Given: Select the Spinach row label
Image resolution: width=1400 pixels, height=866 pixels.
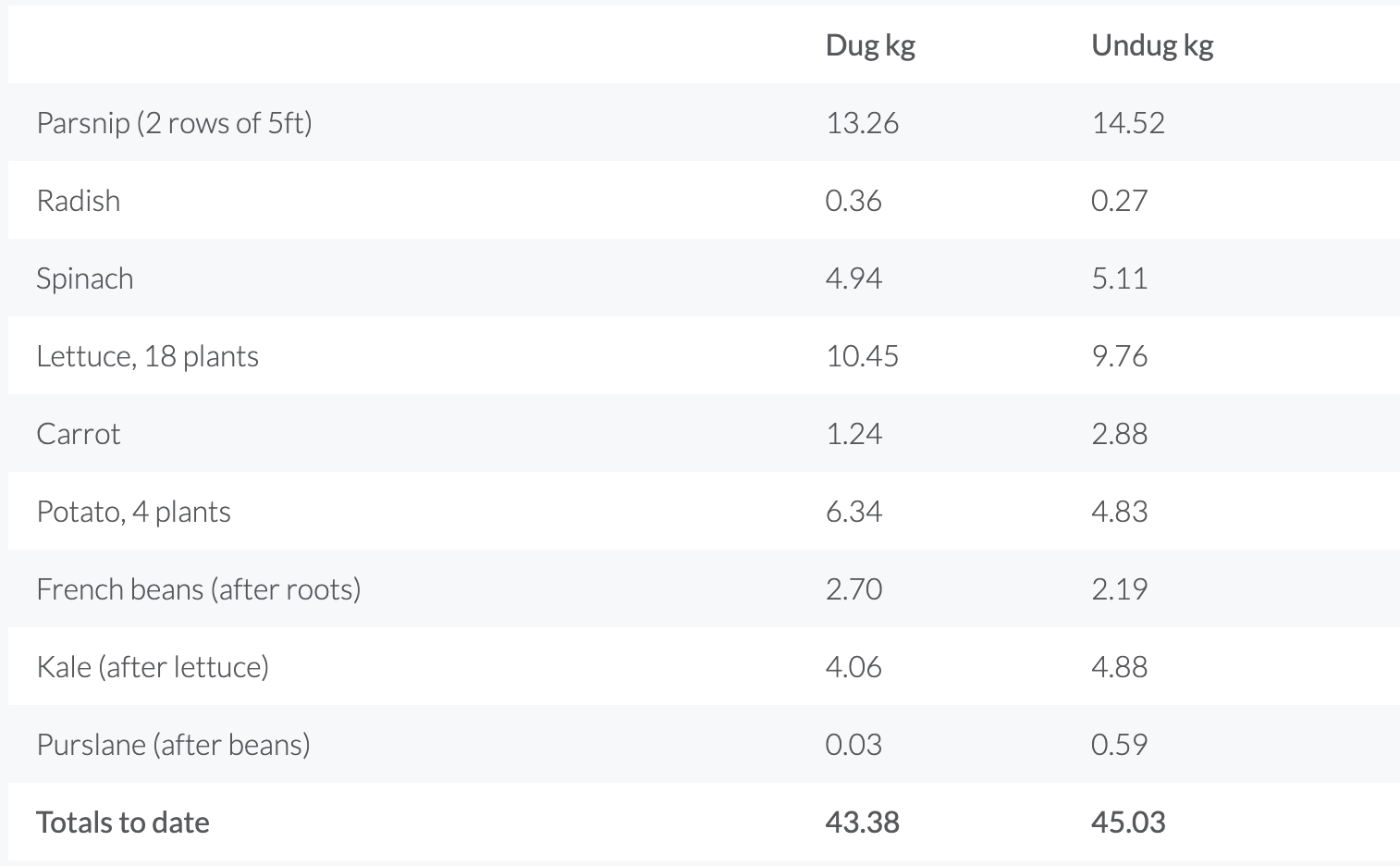Looking at the screenshot, I should point(85,278).
